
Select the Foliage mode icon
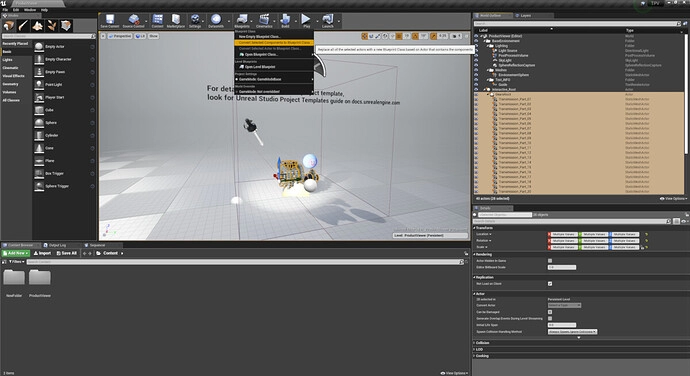coord(52,26)
